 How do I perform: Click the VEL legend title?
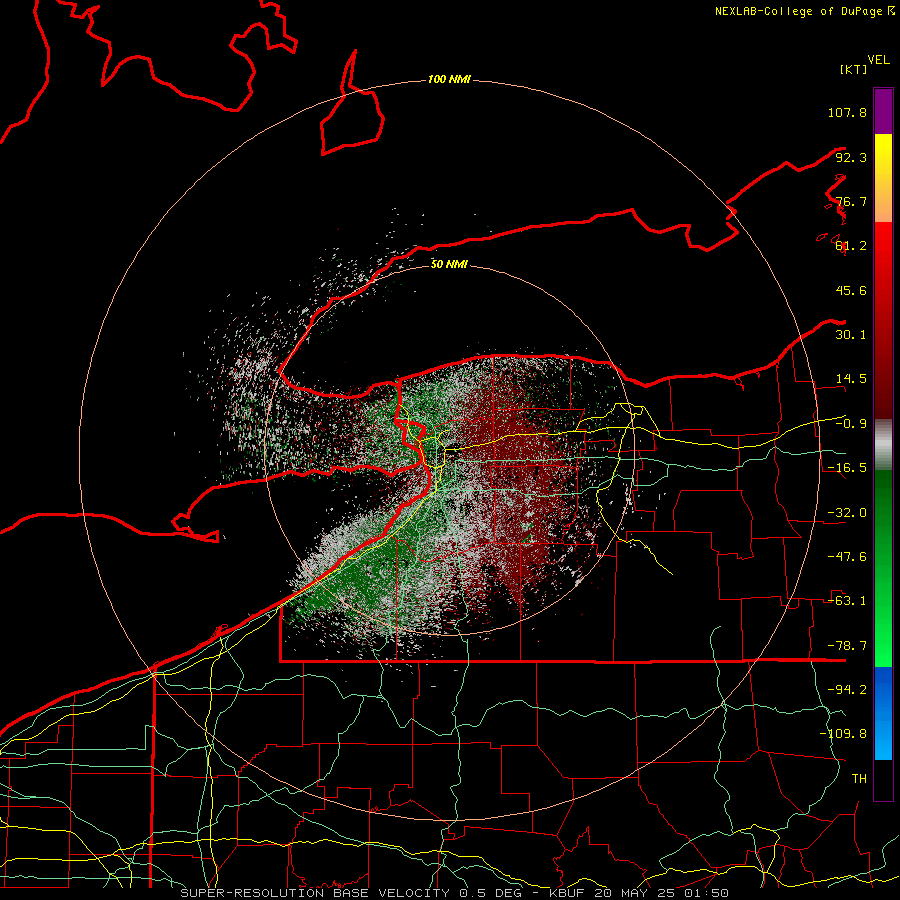(878, 60)
